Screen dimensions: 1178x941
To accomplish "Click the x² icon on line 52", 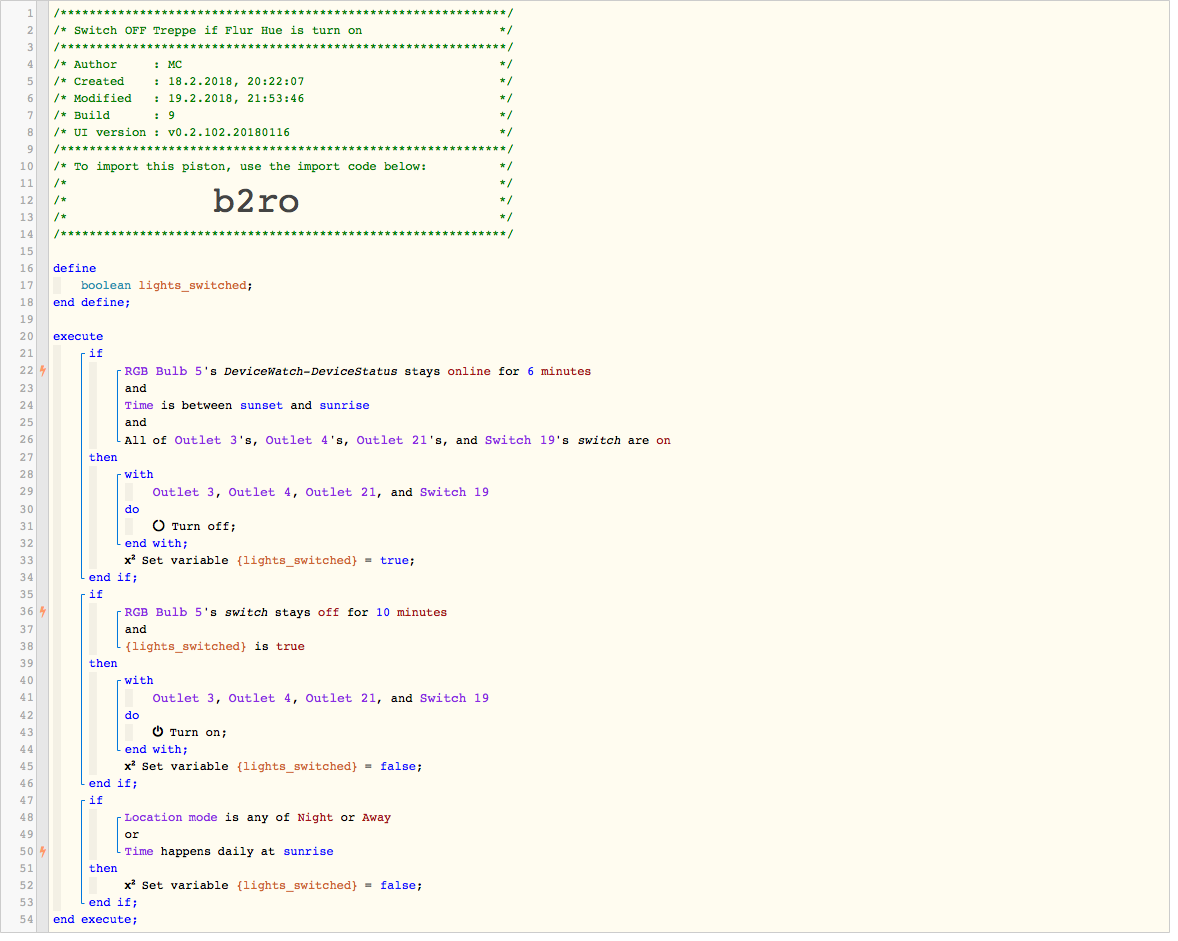I will coord(130,885).
